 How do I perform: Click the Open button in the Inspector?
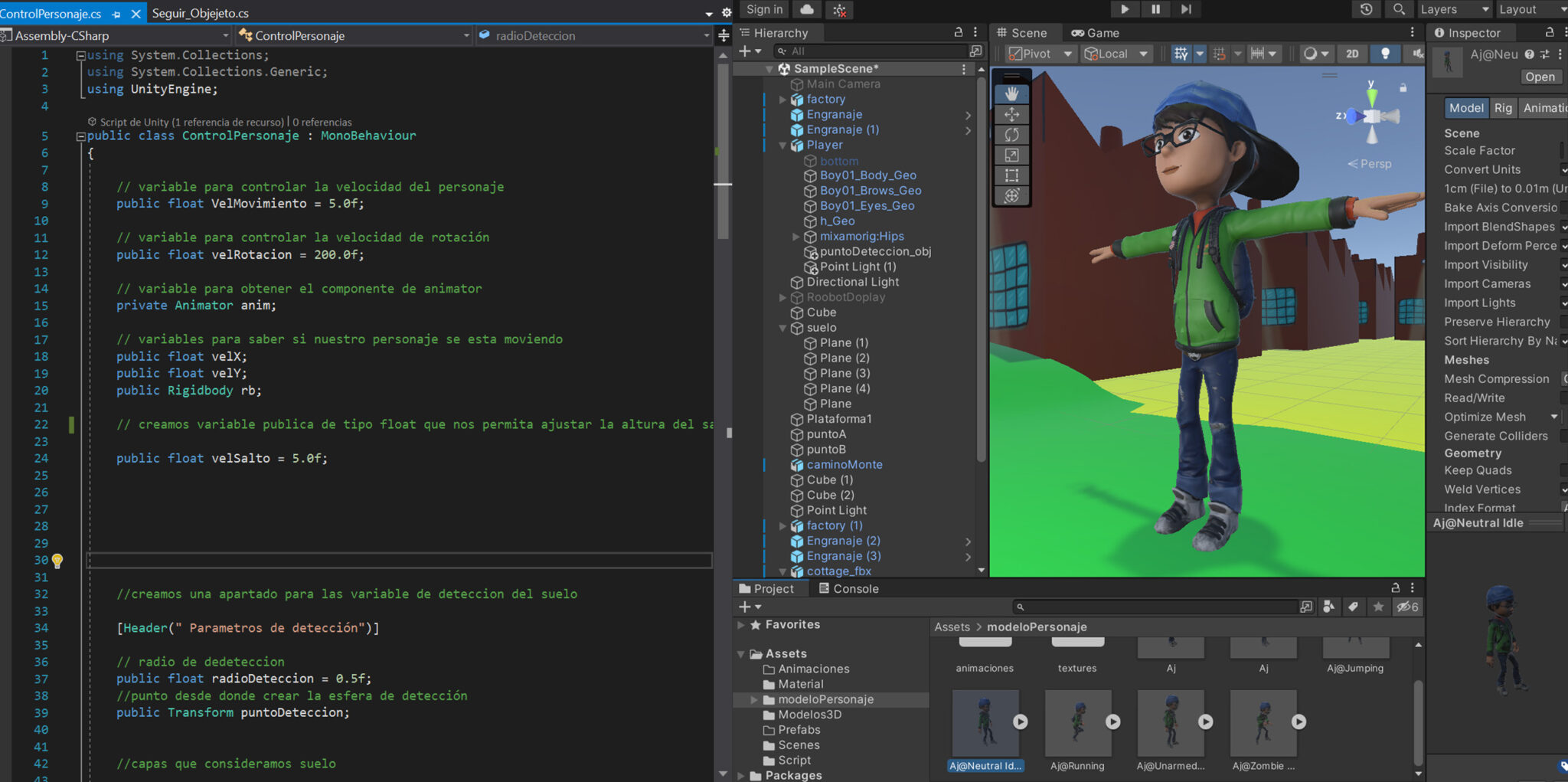pos(1540,77)
